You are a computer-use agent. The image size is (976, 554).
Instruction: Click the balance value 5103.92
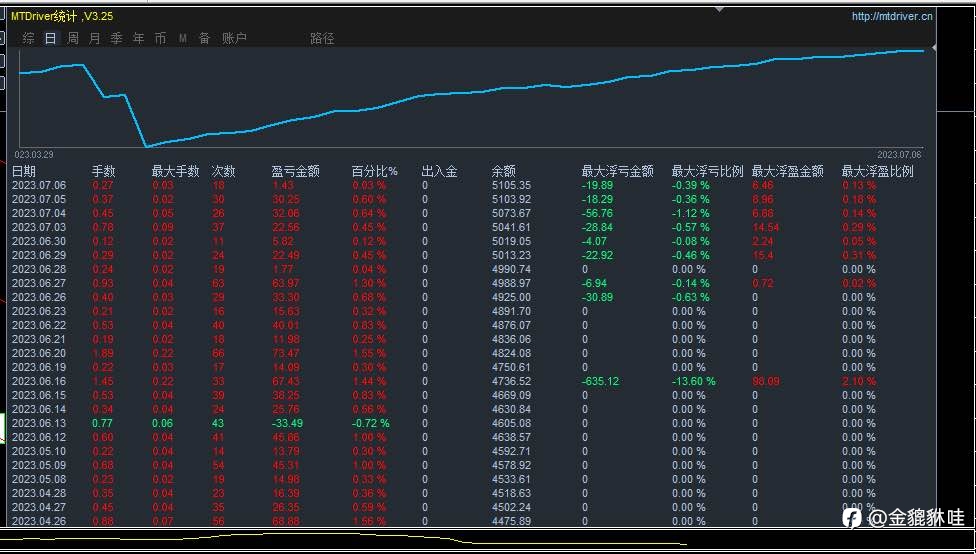click(512, 199)
